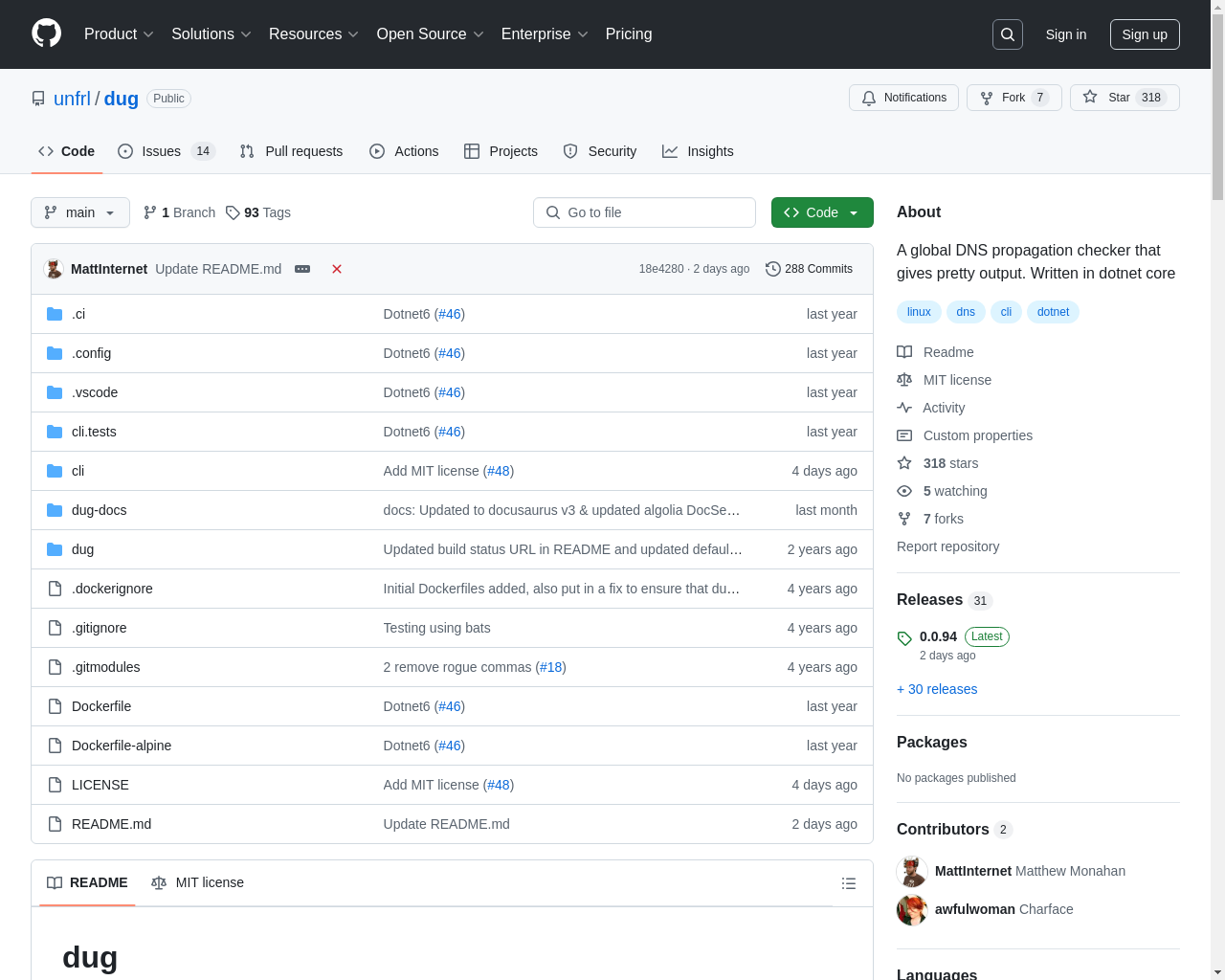Open the cli.tests folder
1225x980 pixels.
[x=94, y=432]
